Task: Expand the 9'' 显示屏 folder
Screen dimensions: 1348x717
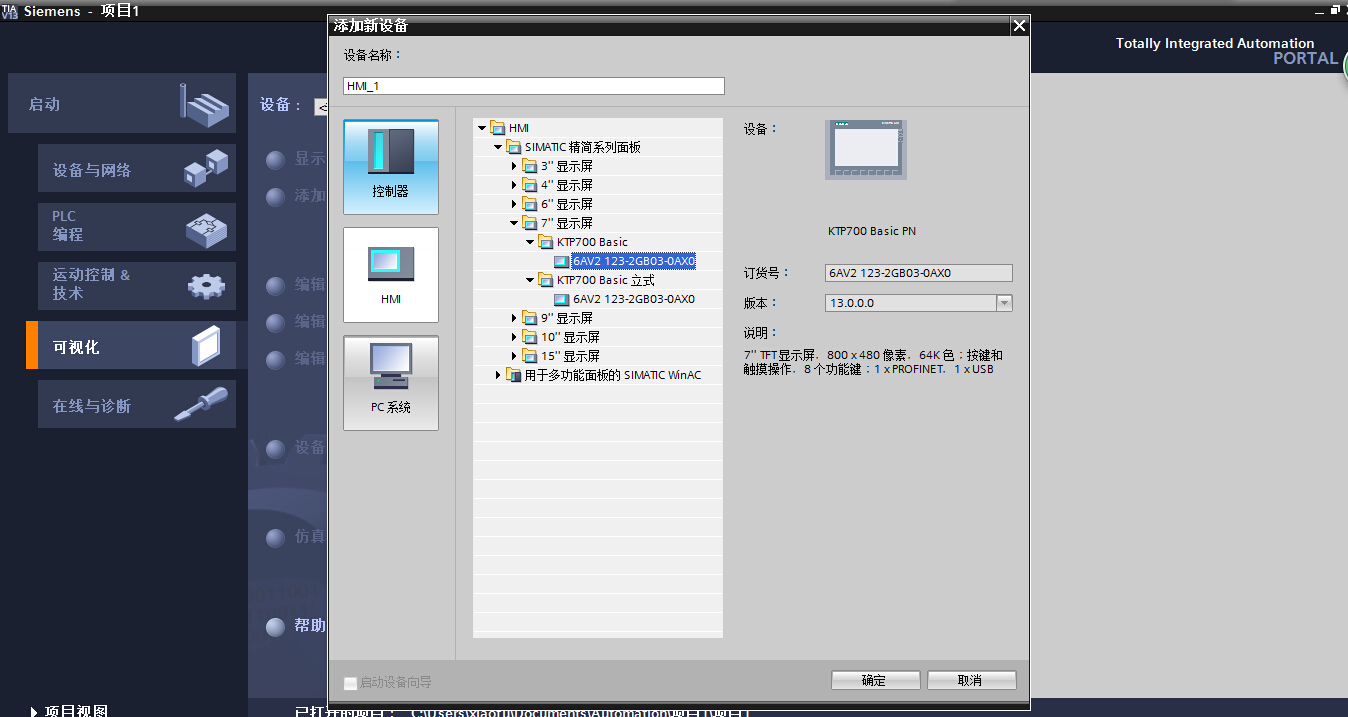Action: click(514, 318)
